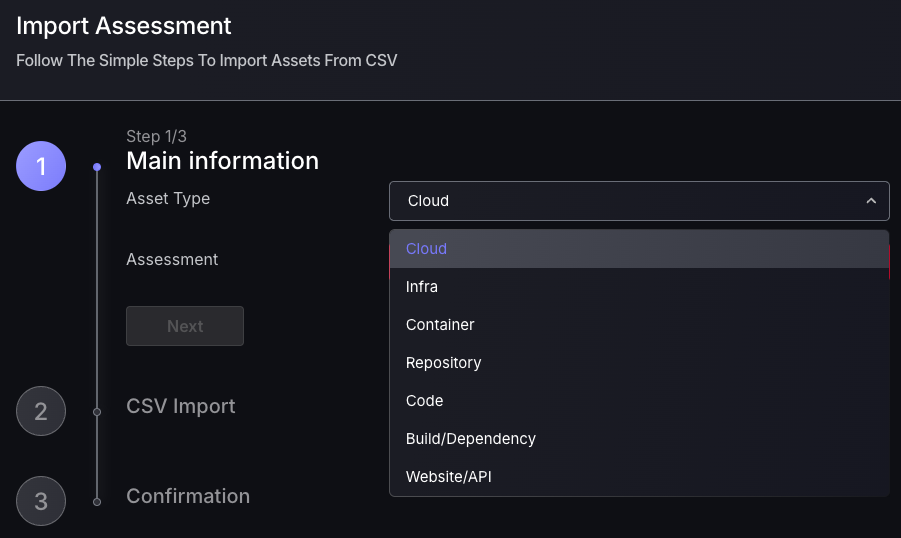The image size is (901, 538).
Task: Click the step 1 circle indicator
Action: coord(41,167)
